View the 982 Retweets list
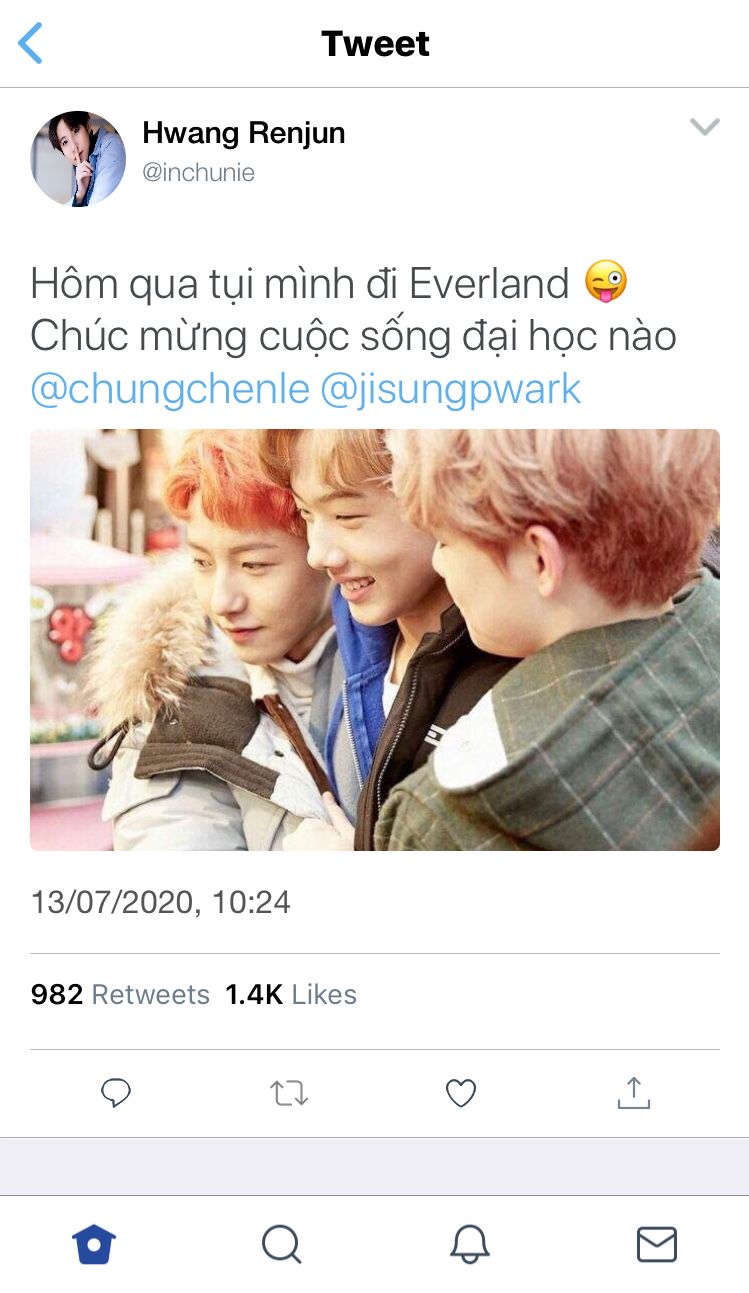 120,994
